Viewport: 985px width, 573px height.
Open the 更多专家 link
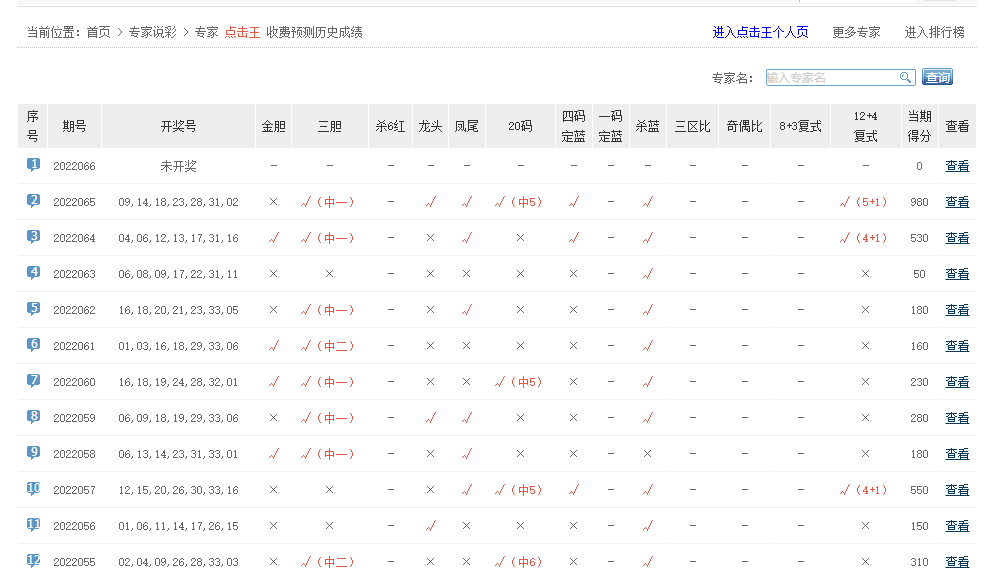coord(856,32)
